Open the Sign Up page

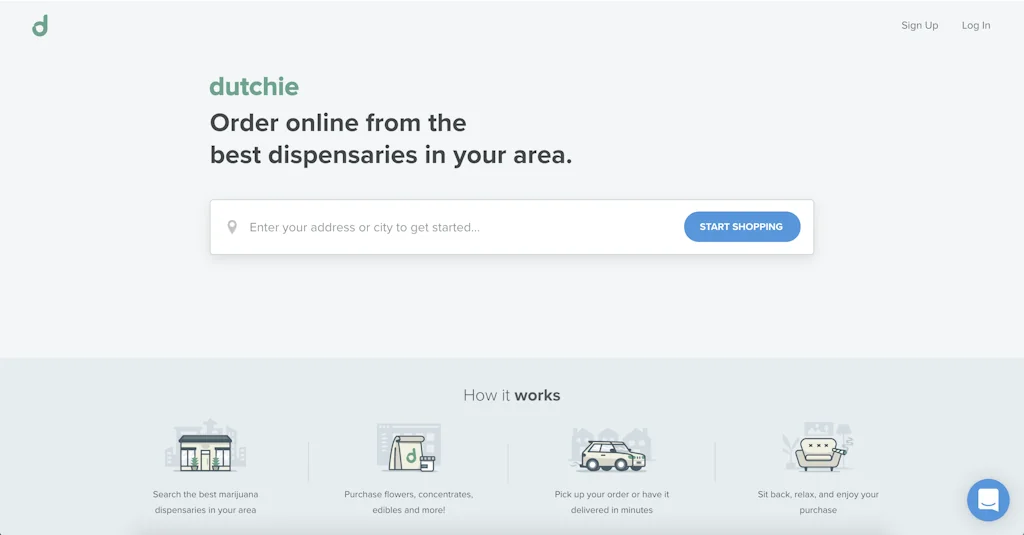coord(920,25)
